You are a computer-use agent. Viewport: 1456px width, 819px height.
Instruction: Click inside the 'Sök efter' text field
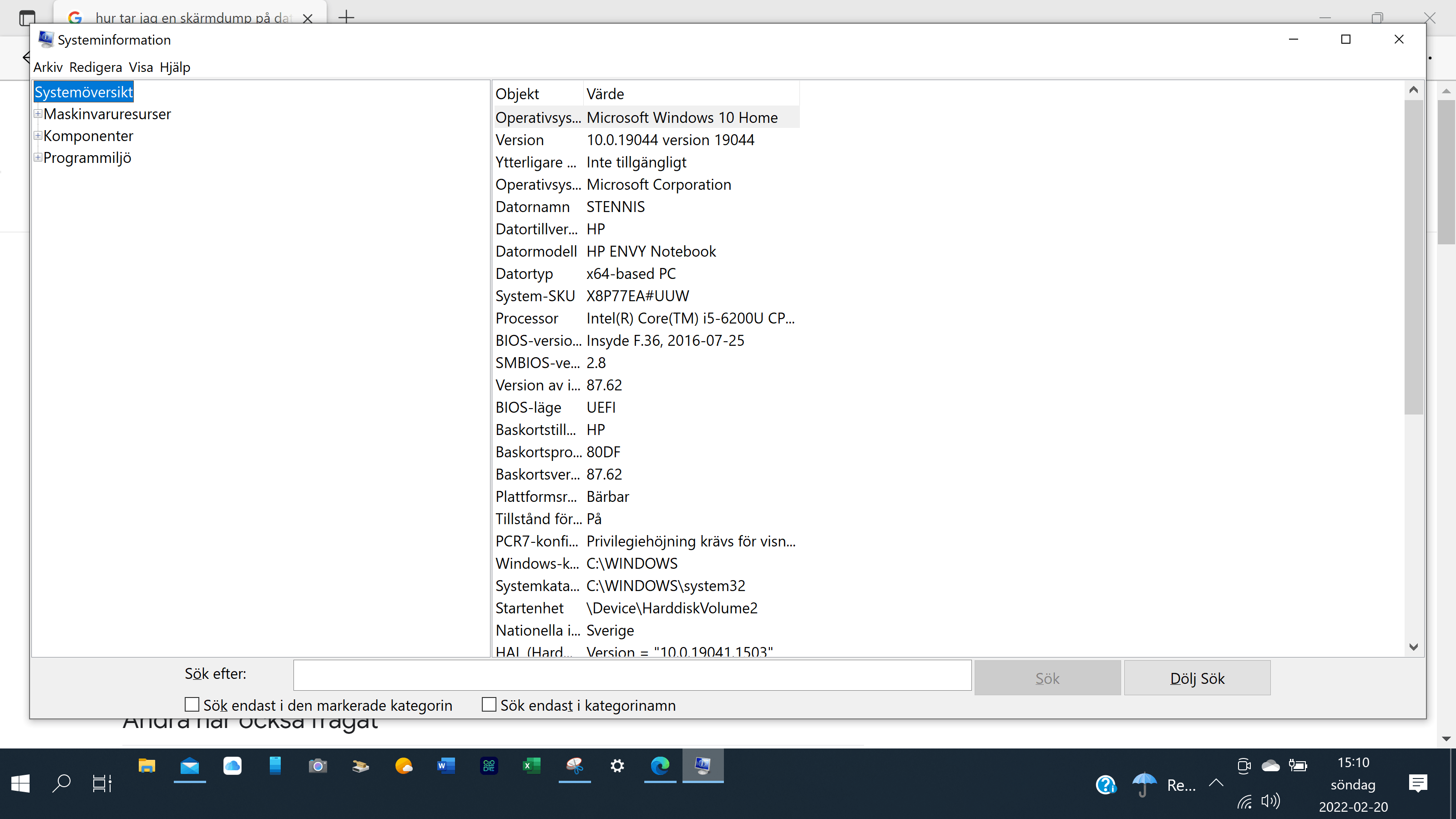click(632, 675)
